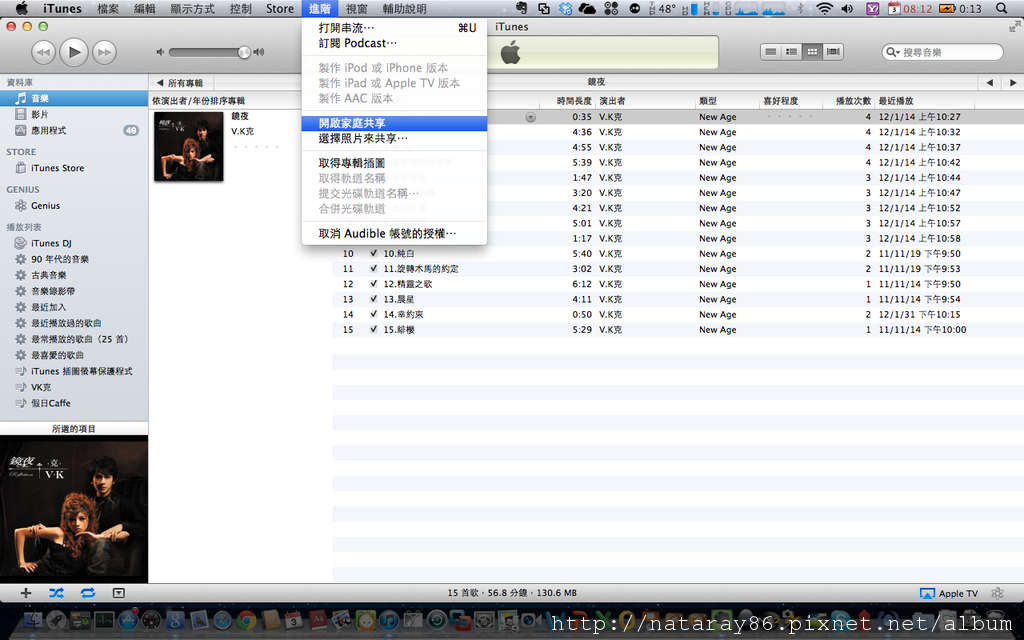This screenshot has width=1024, height=640.
Task: Rate the first track in the 喜好程度 column
Action: point(790,117)
